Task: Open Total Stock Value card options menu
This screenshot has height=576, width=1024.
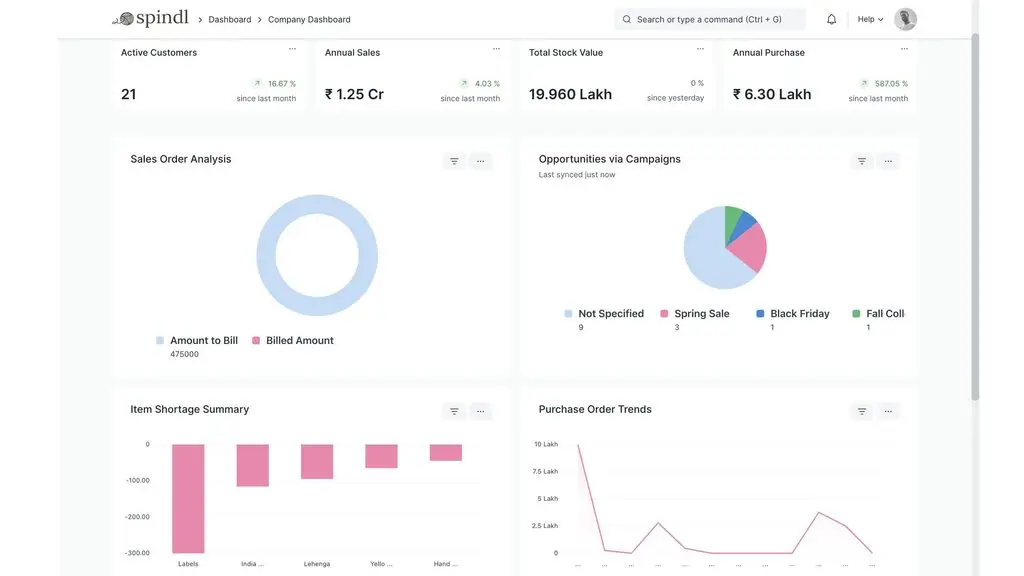Action: pos(700,48)
